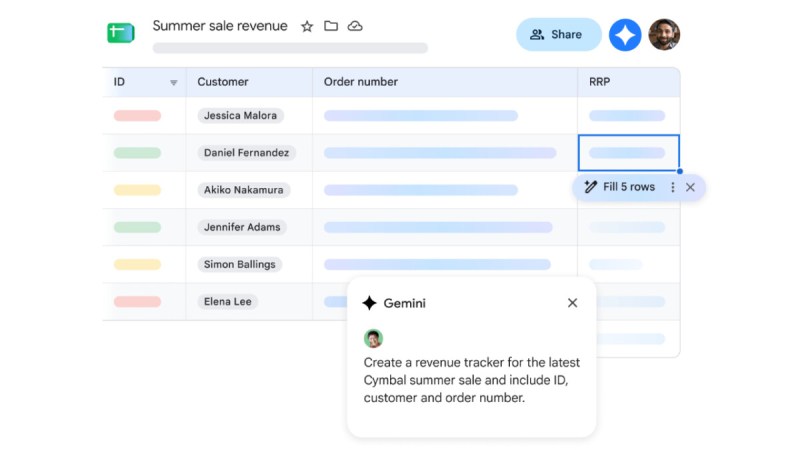Screen dimensions: 800x450
Task: Click the order number cell for Jennifer Adams
Action: point(445,227)
